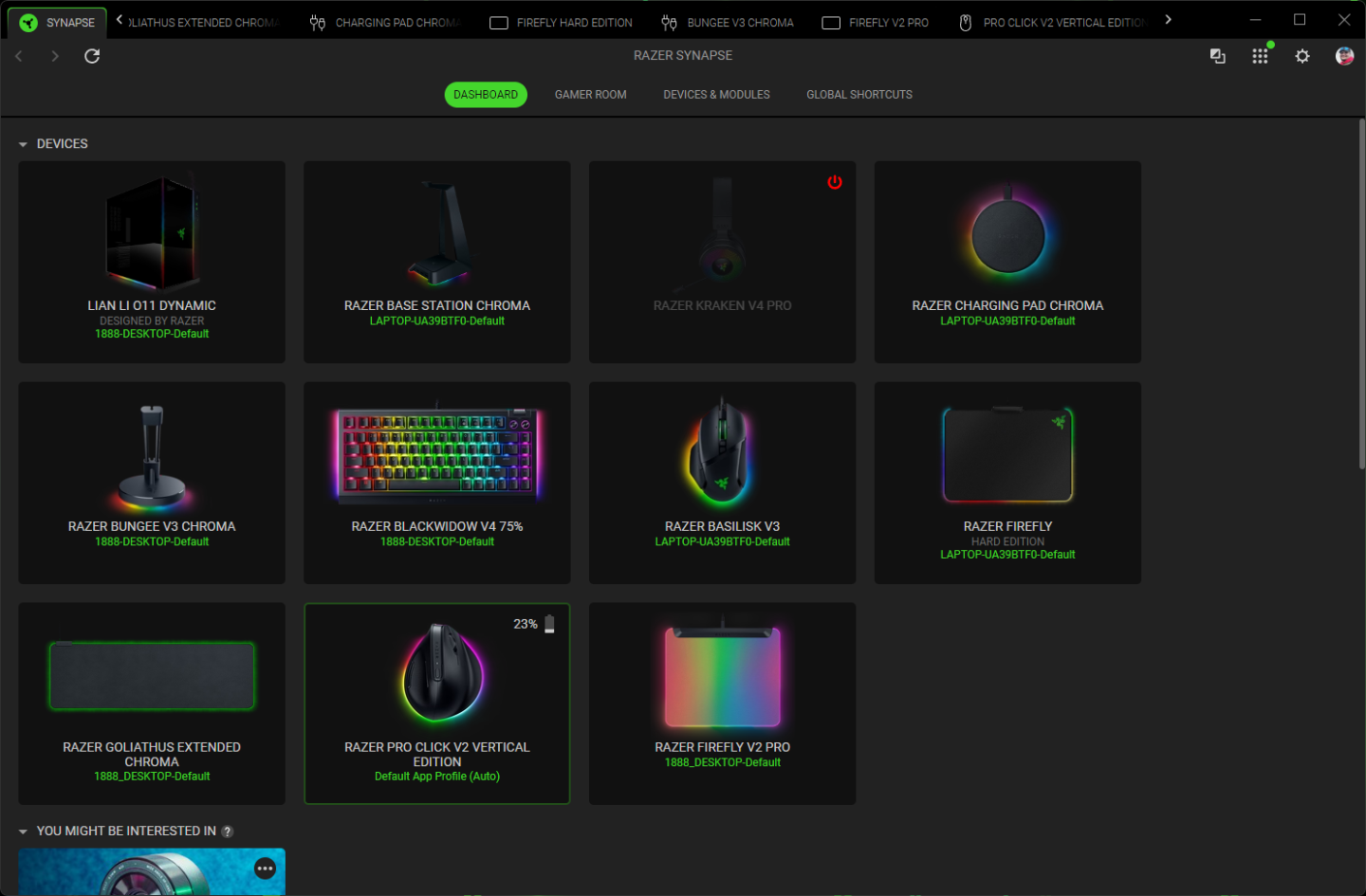Go to Gamer Room
The width and height of the screenshot is (1366, 896).
point(591,95)
